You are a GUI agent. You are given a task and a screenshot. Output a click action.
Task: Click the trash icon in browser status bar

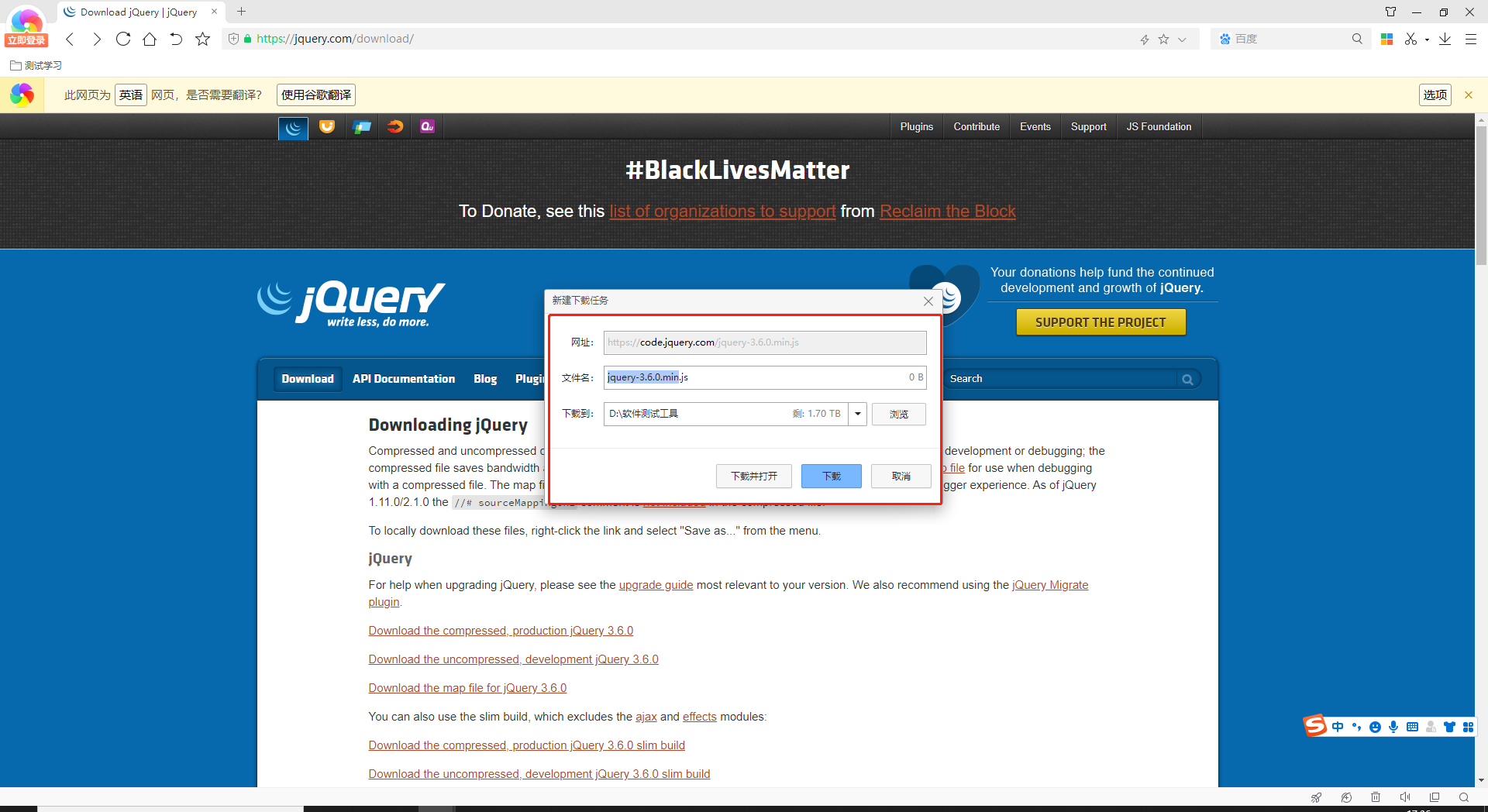tap(1376, 797)
